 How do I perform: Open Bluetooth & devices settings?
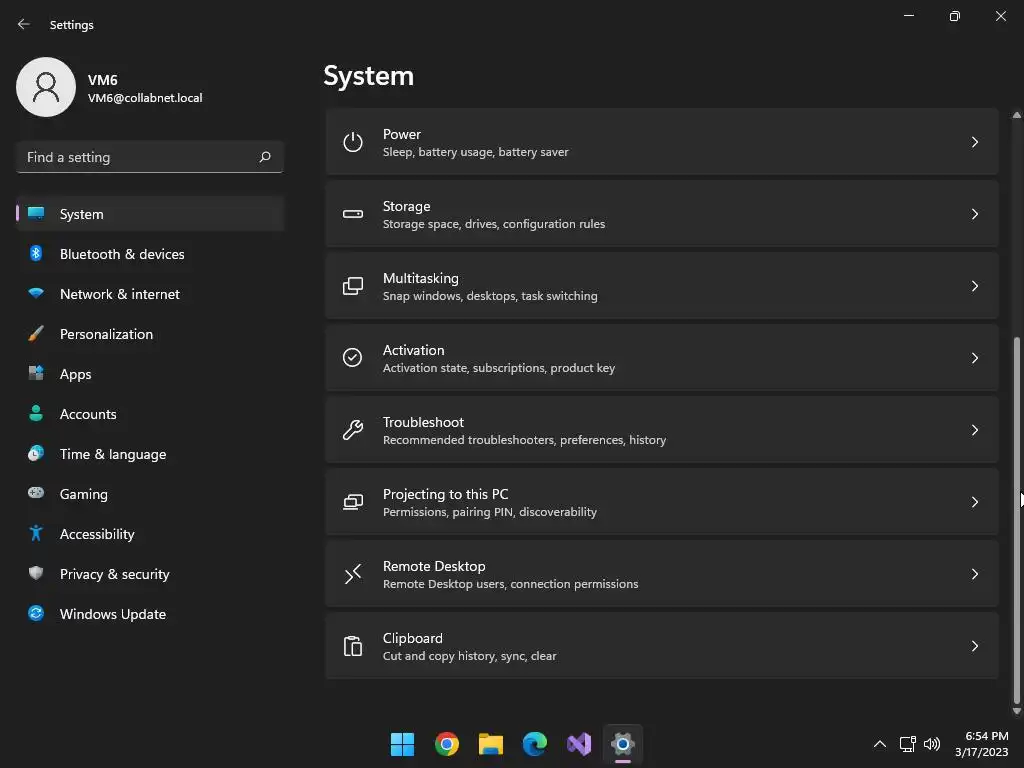pyautogui.click(x=150, y=254)
